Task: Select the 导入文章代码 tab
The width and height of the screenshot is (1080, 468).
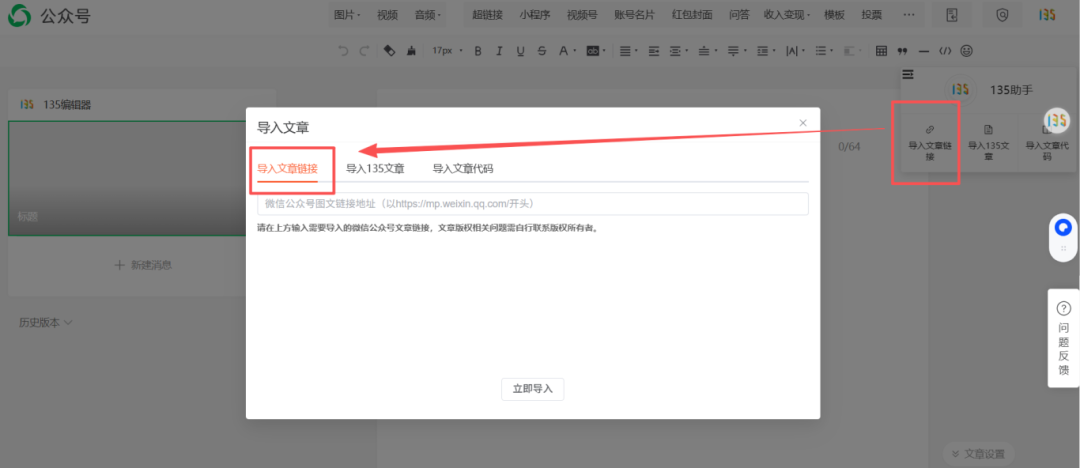Action: [462, 169]
